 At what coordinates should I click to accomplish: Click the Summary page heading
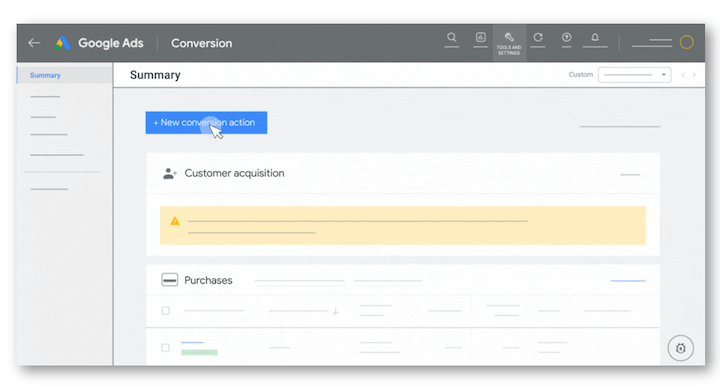tap(155, 75)
